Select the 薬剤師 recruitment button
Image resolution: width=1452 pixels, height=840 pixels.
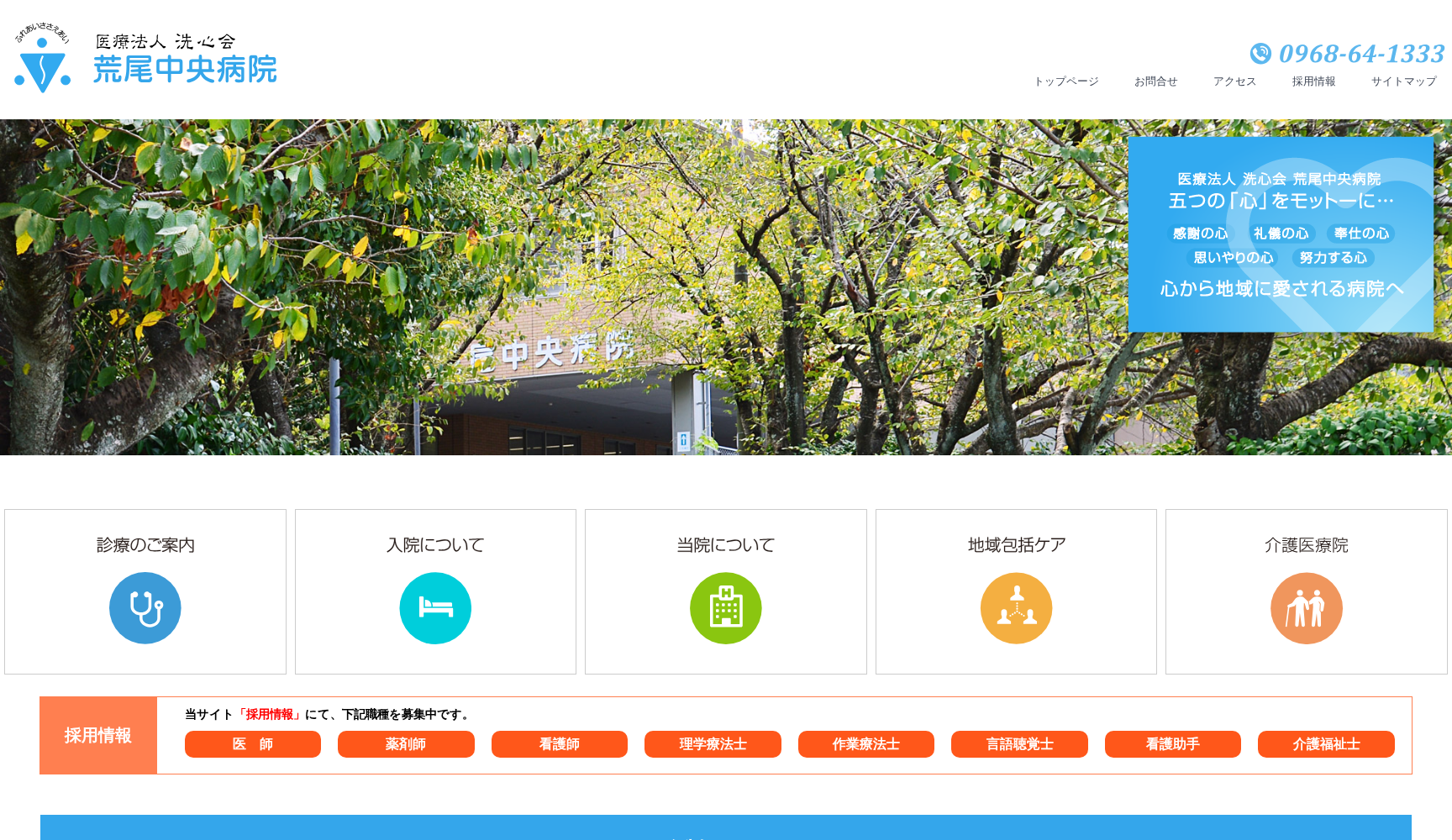(x=406, y=744)
